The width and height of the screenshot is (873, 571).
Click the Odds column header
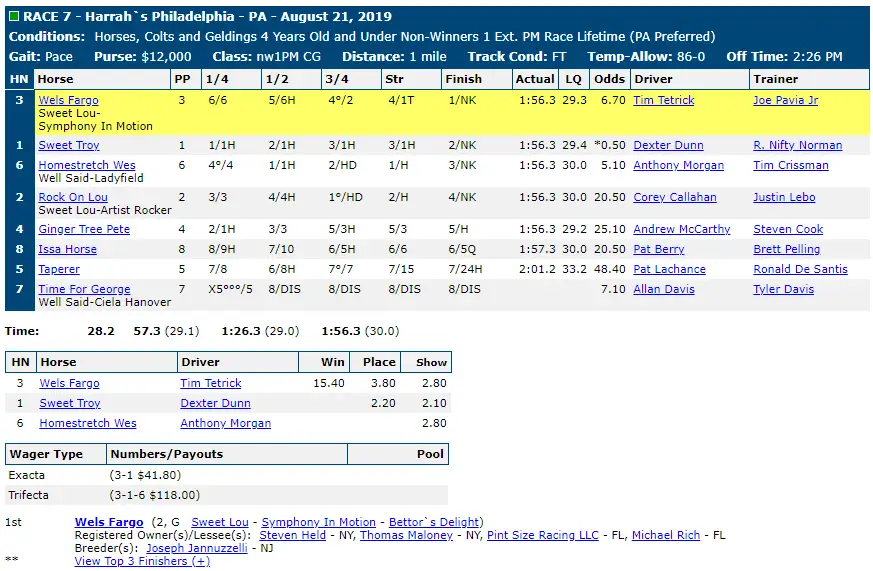(610, 80)
